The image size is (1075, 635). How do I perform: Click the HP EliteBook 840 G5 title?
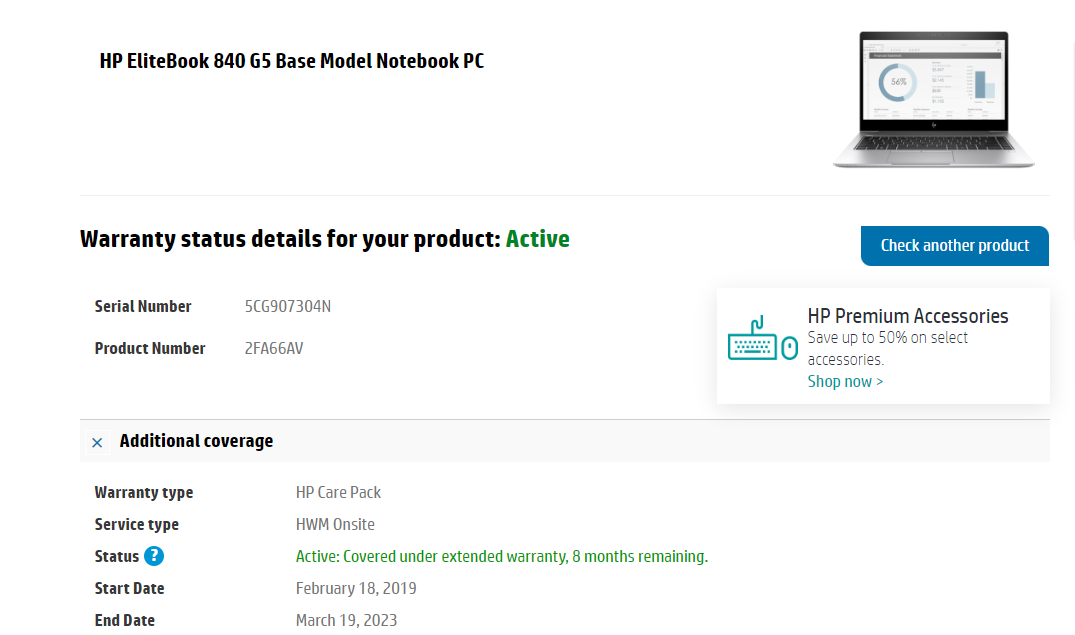point(292,61)
